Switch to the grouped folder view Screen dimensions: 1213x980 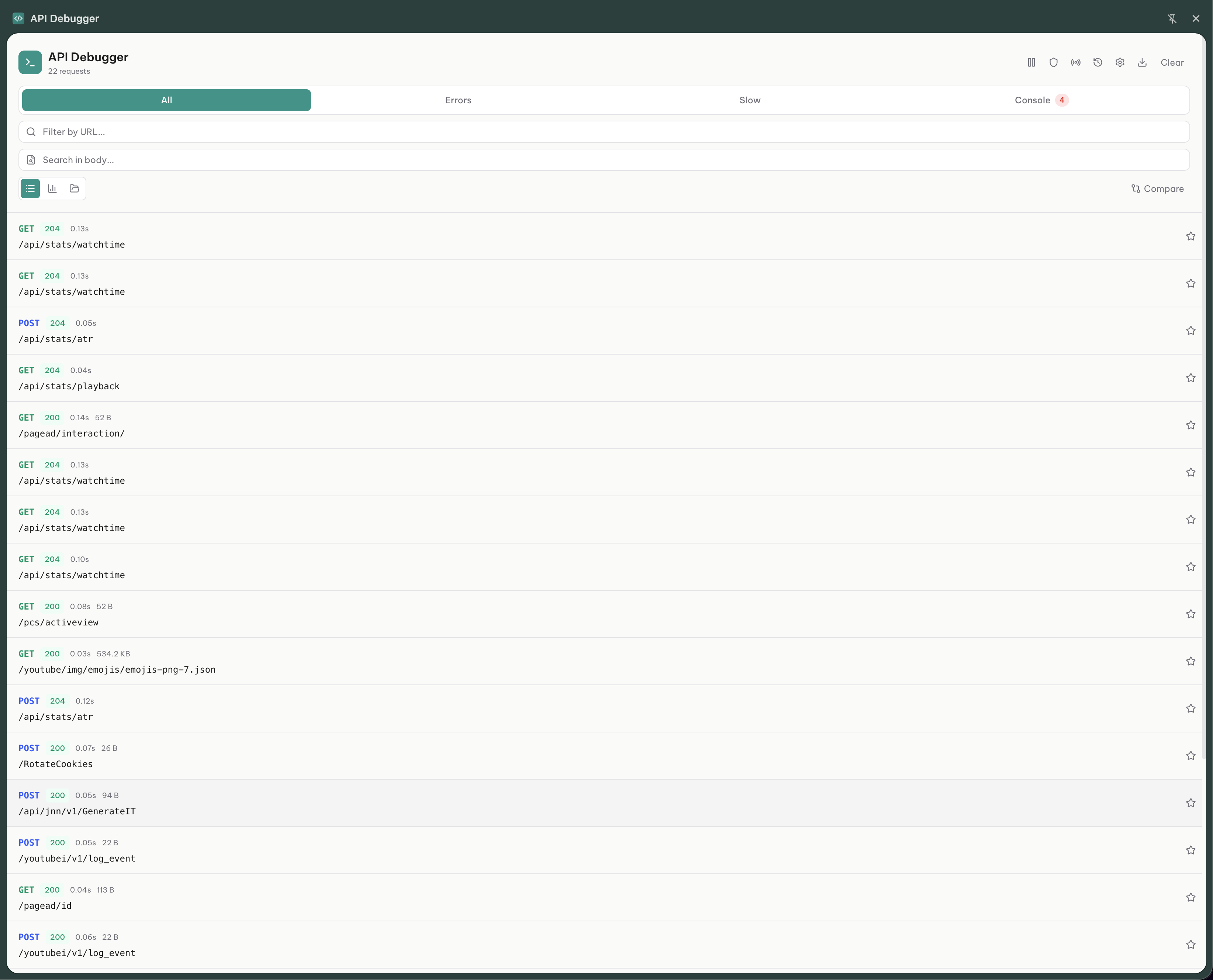click(x=74, y=189)
